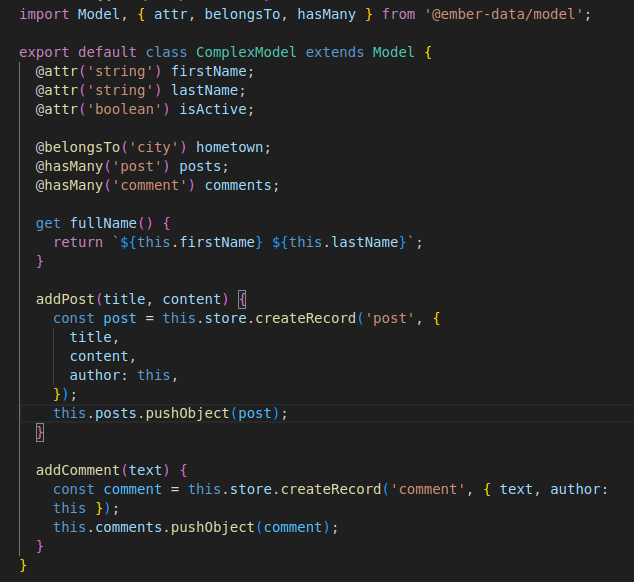
Task: Click the isActive attribute name
Action: (x=213, y=109)
